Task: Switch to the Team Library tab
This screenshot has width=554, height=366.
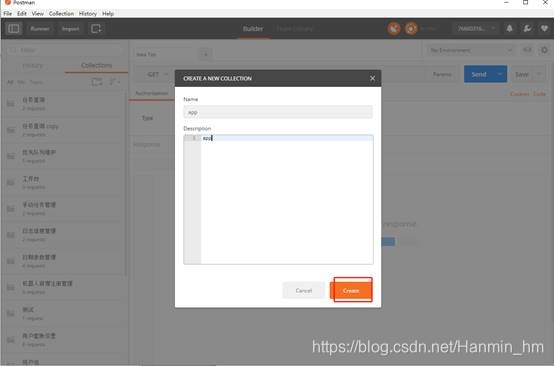Action: point(294,29)
